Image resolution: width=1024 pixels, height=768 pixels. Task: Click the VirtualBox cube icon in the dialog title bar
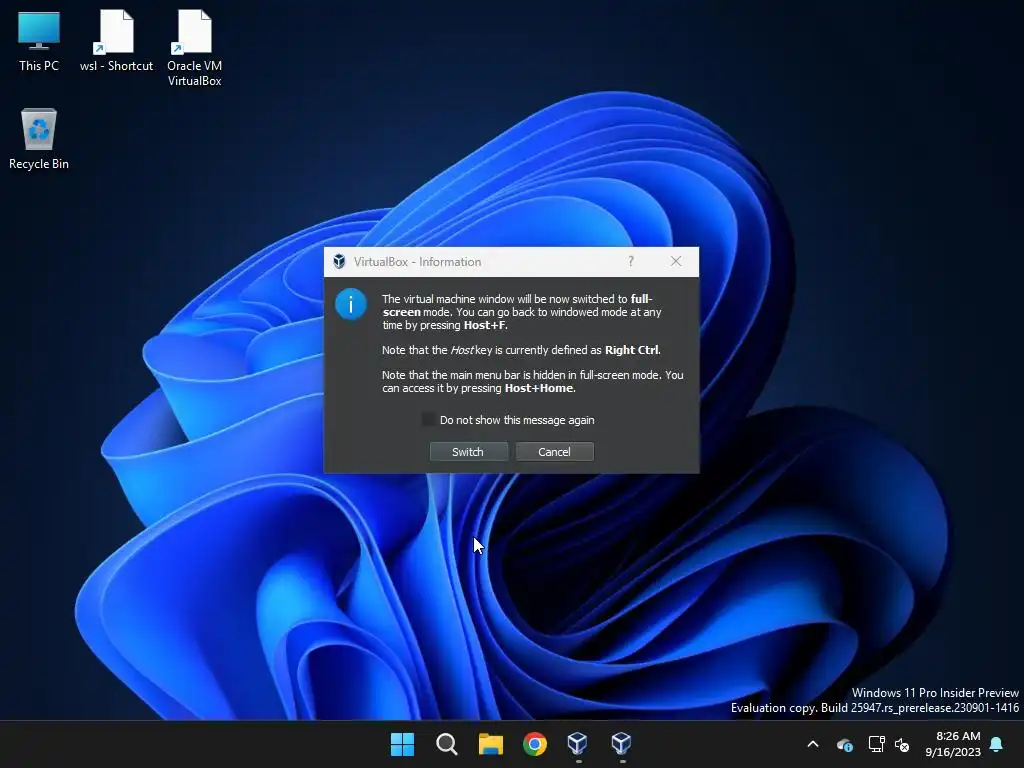click(x=339, y=261)
